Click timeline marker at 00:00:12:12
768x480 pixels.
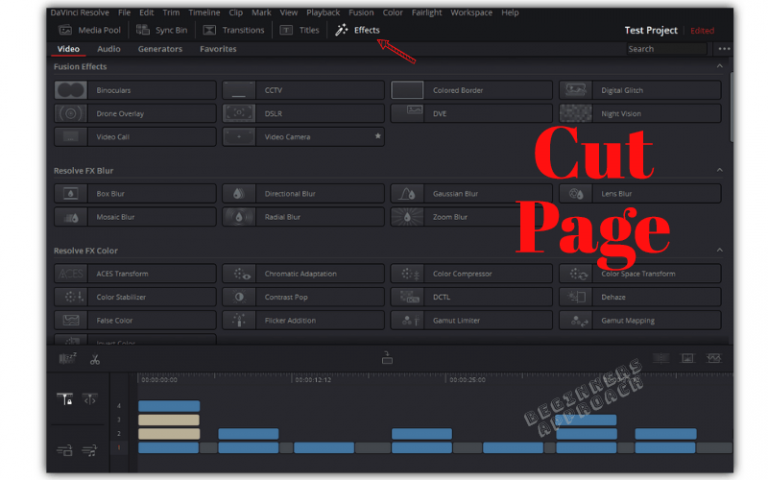pyautogui.click(x=312, y=380)
